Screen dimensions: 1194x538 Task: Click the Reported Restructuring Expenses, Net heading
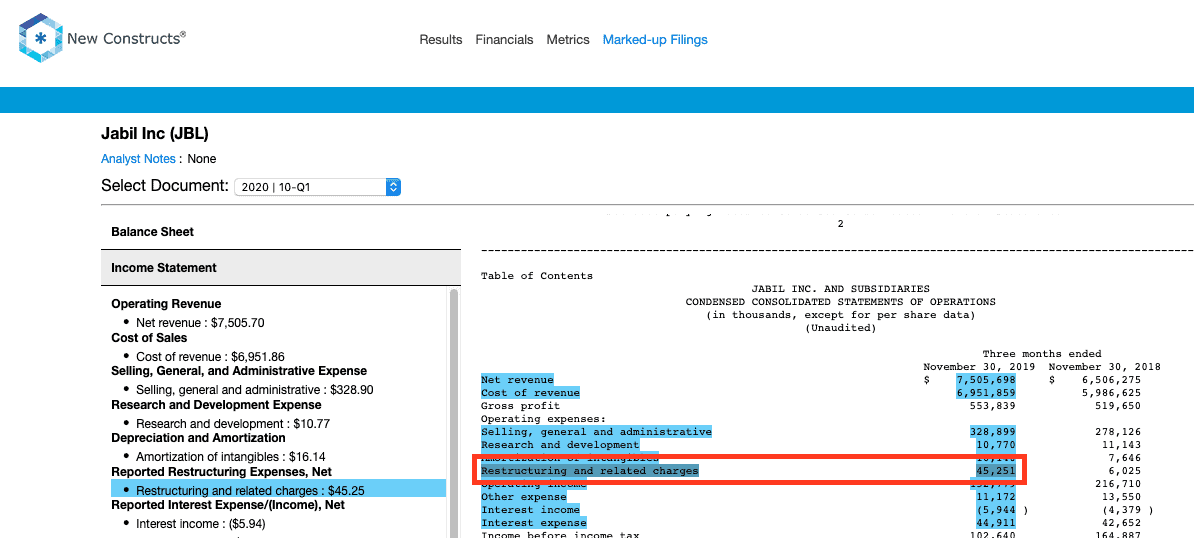pyautogui.click(x=222, y=472)
